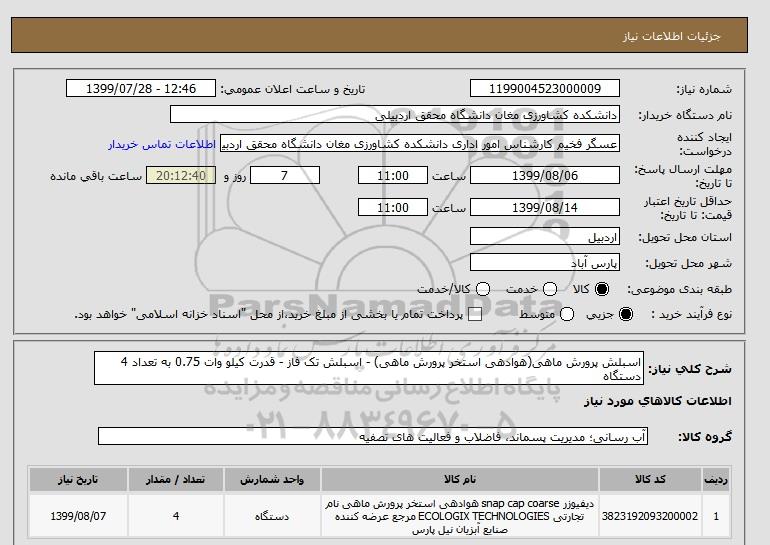Click announcement date field 1399/07/28 - 12:46
The height and width of the screenshot is (545, 770).
click(141, 88)
